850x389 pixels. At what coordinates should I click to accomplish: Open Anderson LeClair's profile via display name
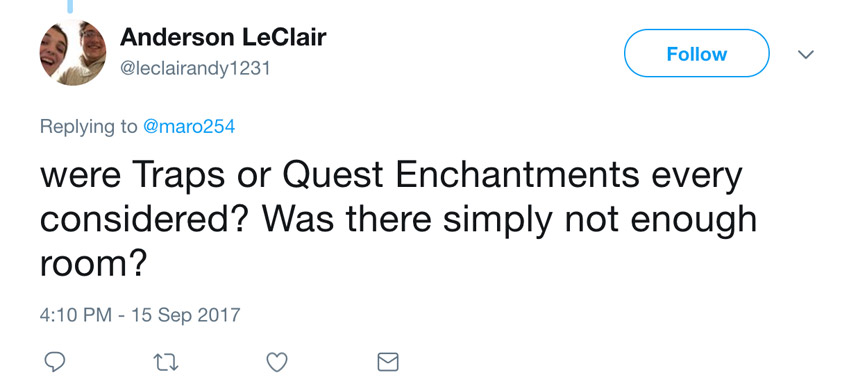point(223,37)
